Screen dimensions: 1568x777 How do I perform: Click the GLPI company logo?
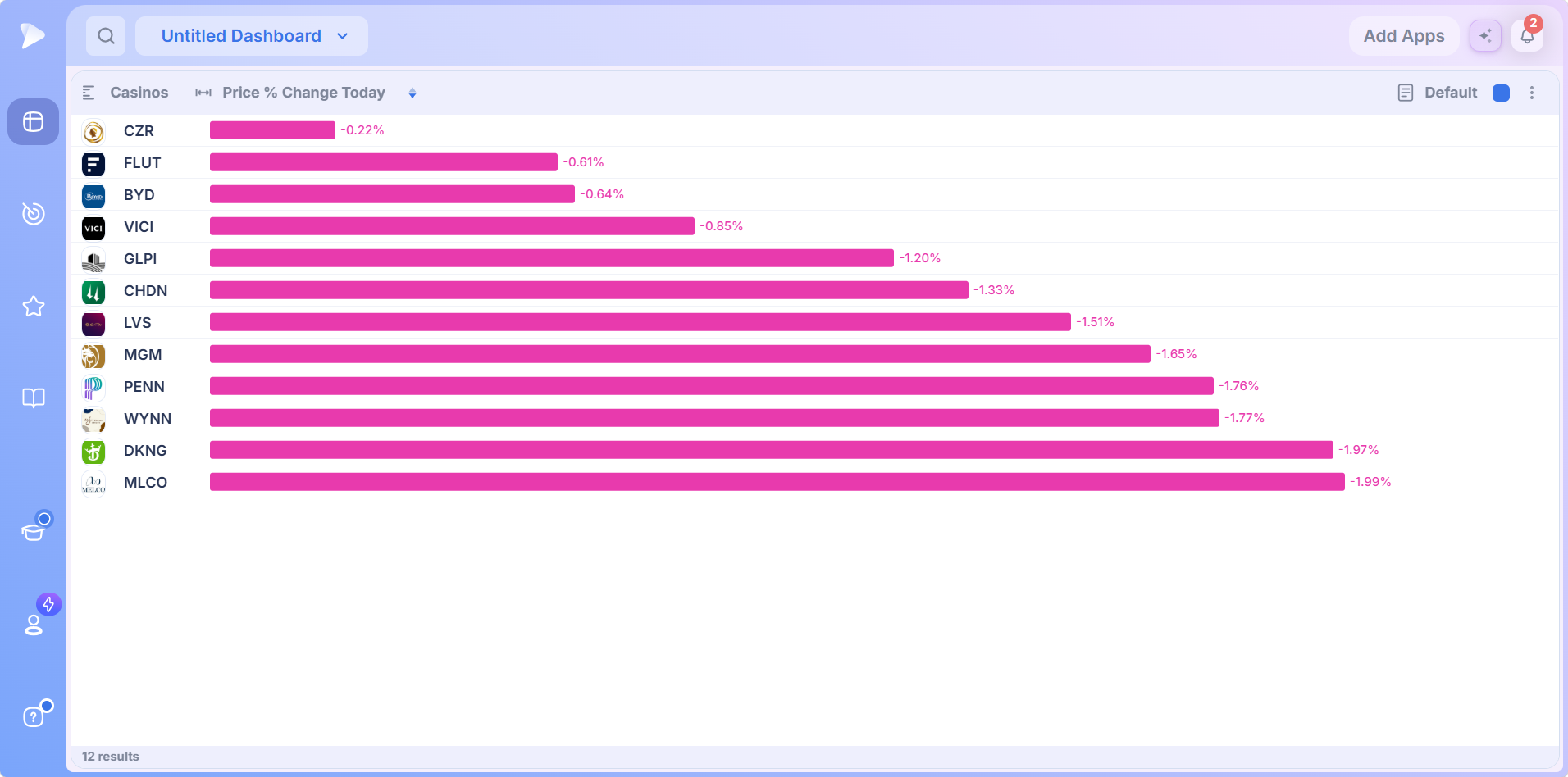tap(93, 259)
